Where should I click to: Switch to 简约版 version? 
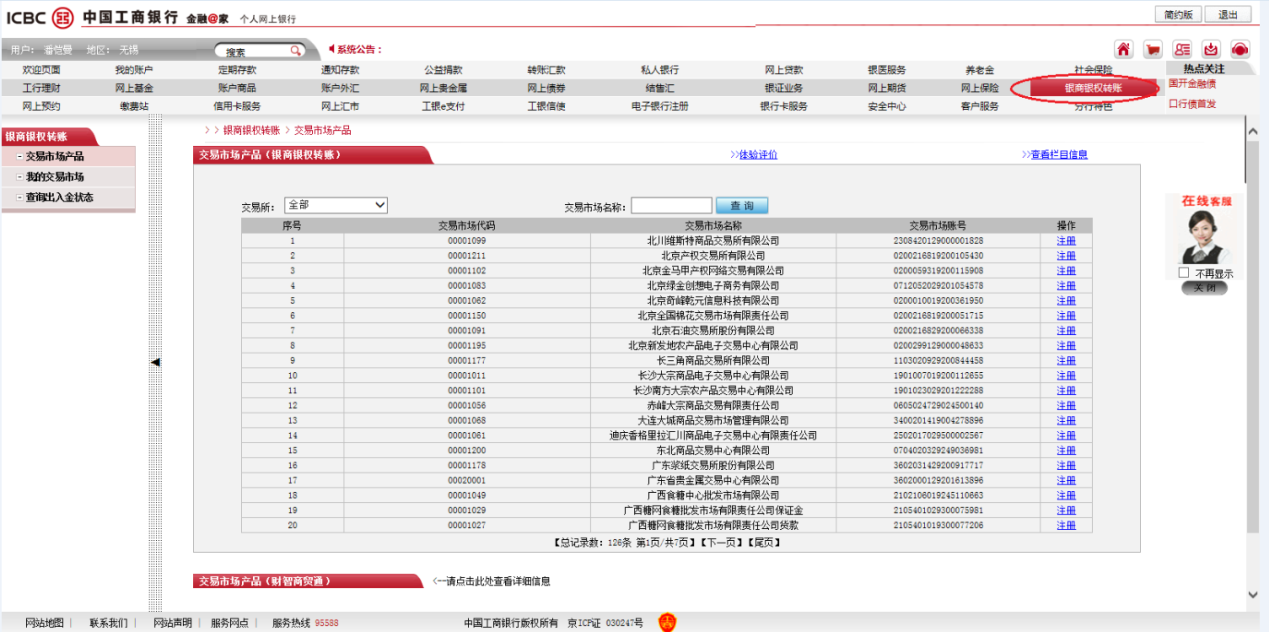(x=1177, y=15)
